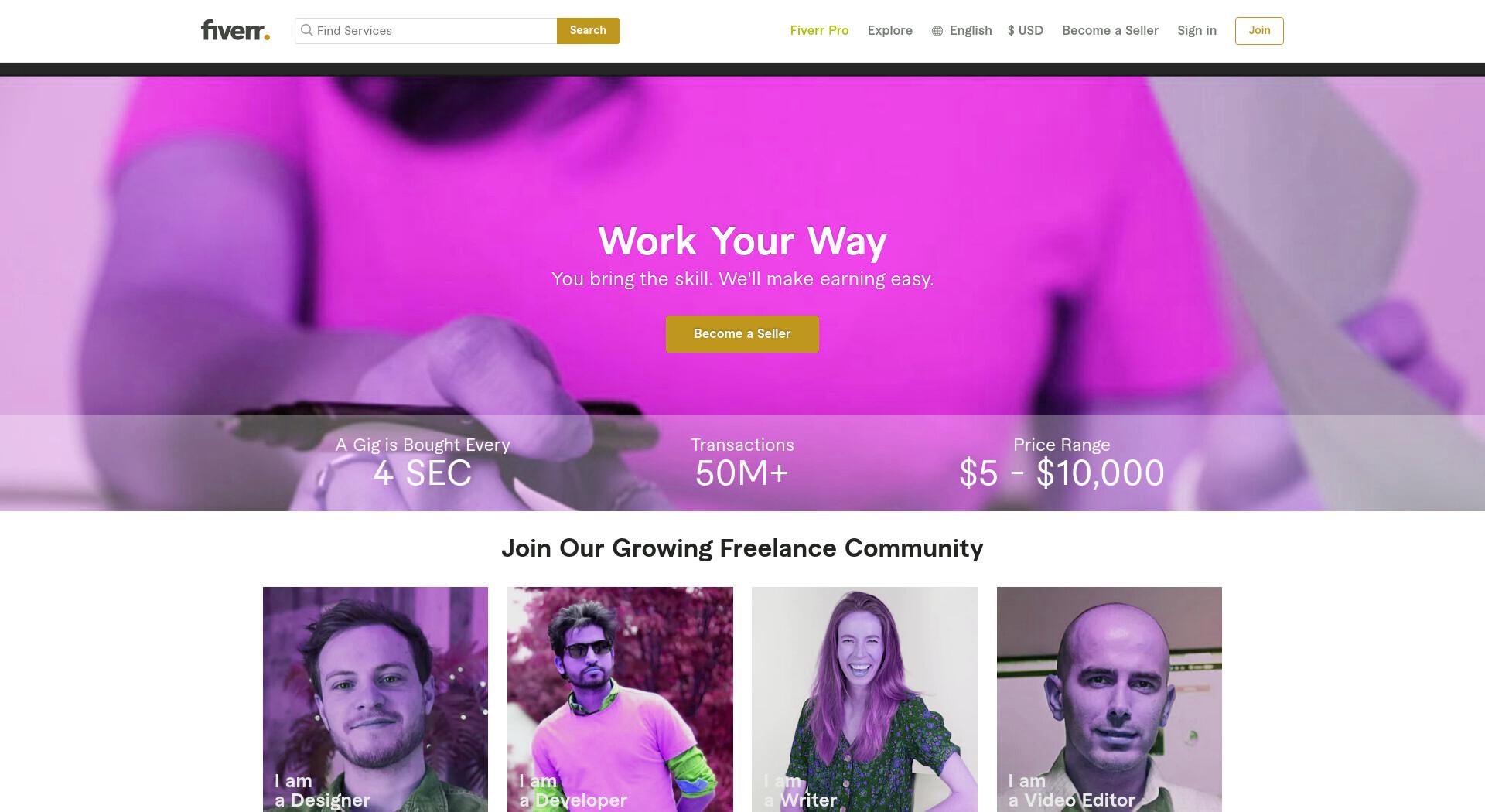1485x812 pixels.
Task: Open Fiverr Pro from the navigation
Action: [x=819, y=31]
